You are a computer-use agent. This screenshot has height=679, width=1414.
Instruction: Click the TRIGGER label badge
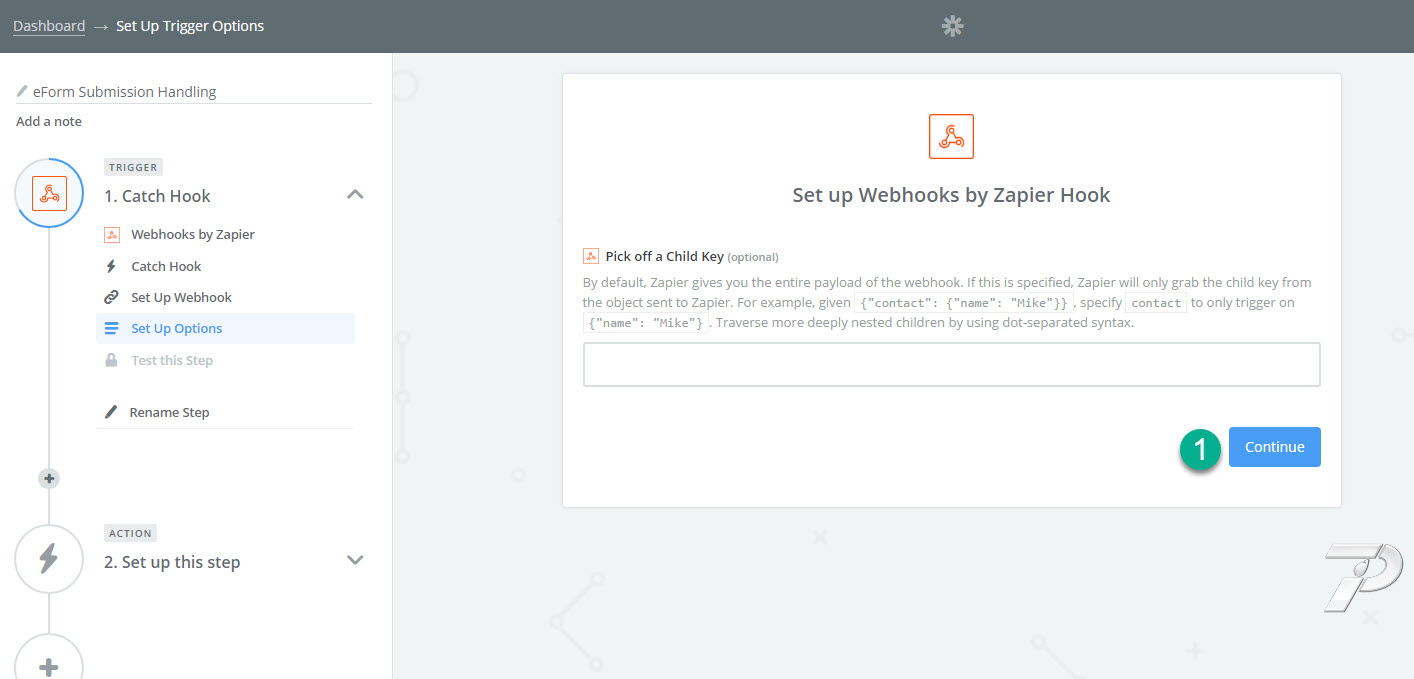(x=133, y=167)
